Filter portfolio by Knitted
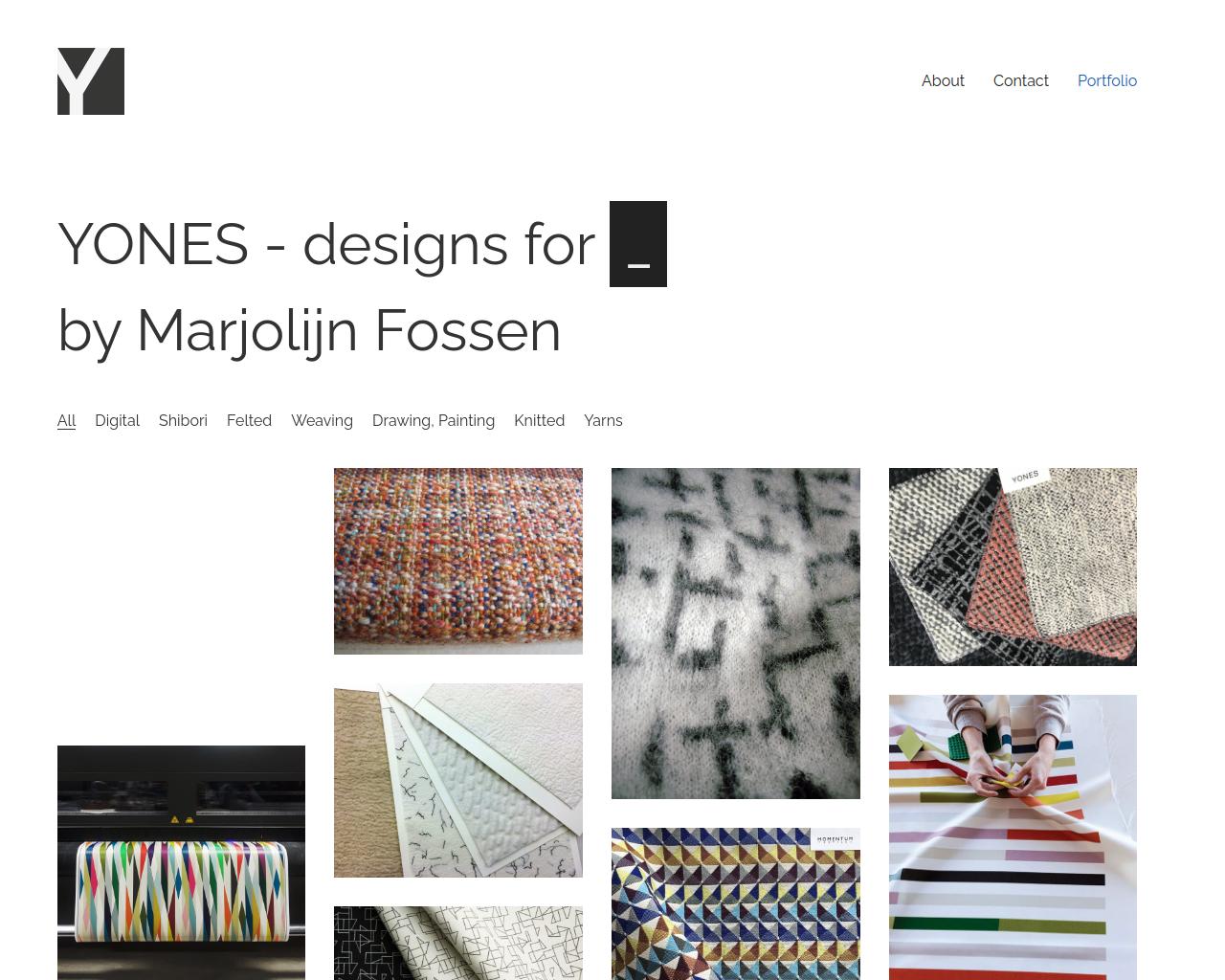This screenshot has width=1225, height=980. [539, 421]
